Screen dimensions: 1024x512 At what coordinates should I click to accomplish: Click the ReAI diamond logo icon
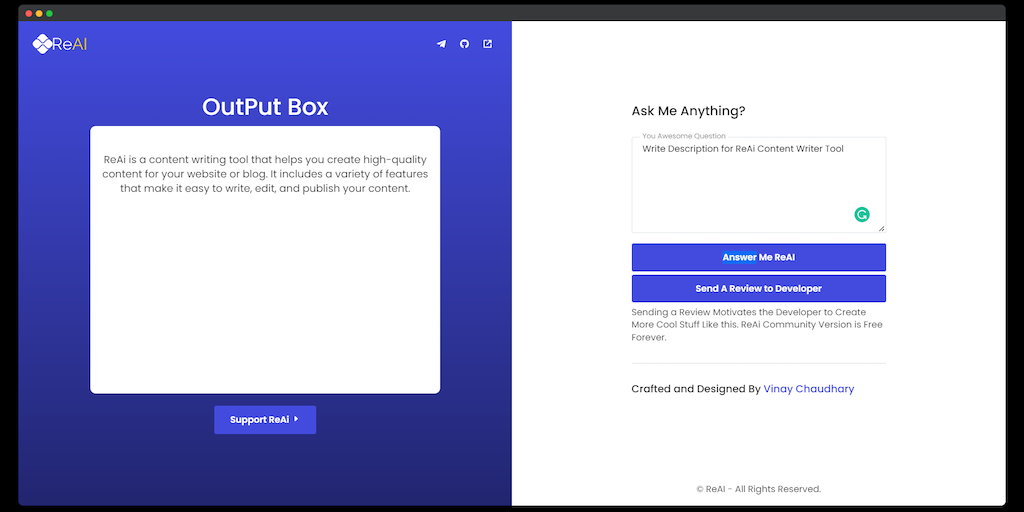[42, 44]
